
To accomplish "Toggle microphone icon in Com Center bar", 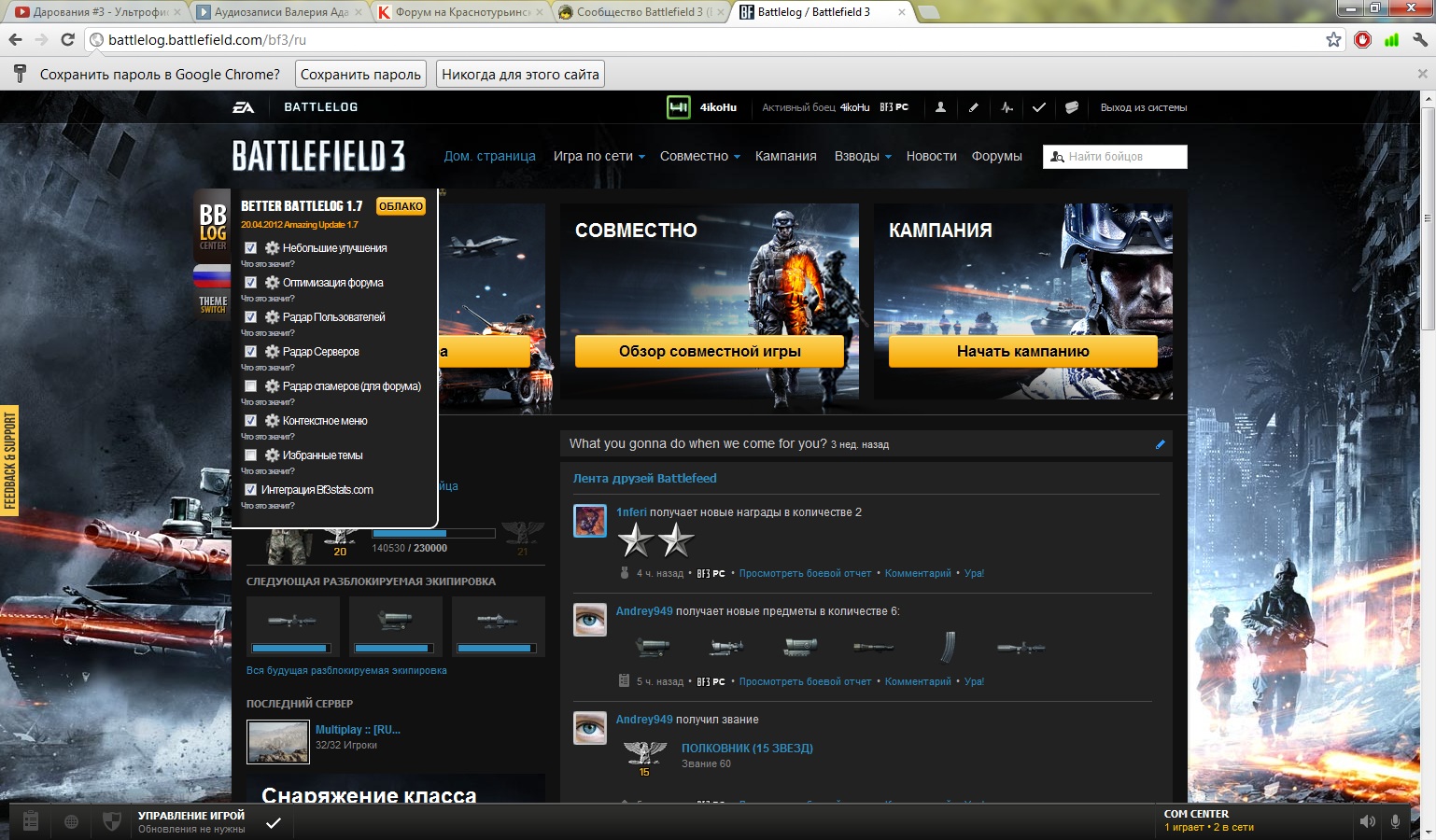I will click(1395, 821).
